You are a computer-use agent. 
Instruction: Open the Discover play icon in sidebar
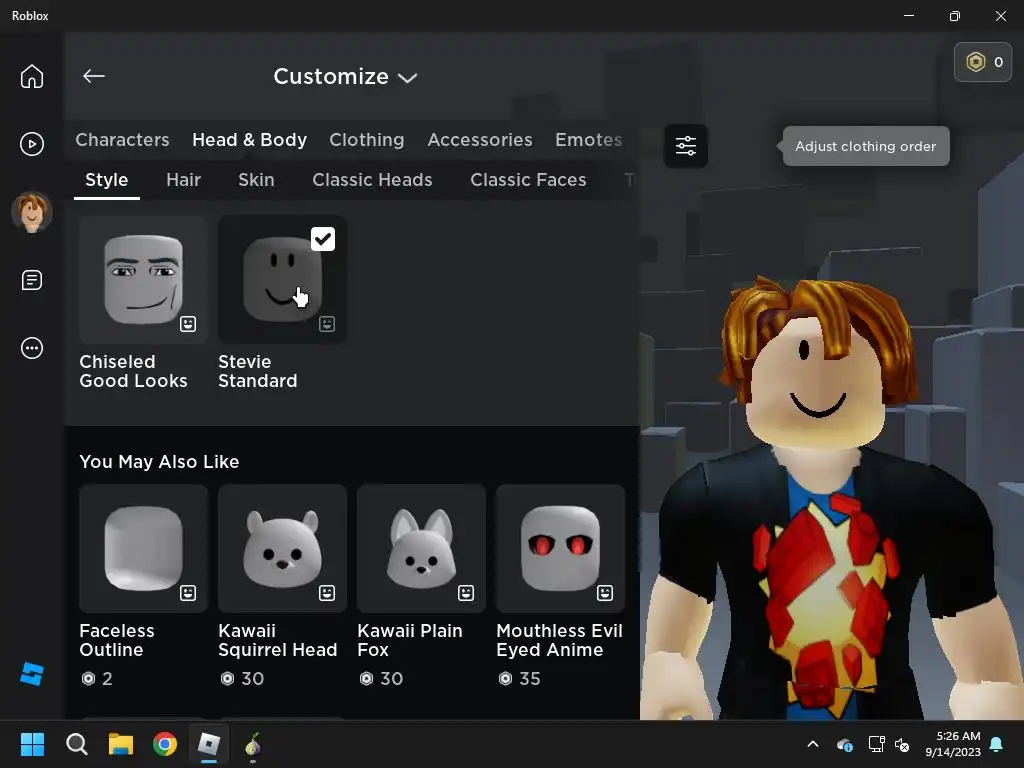pos(31,144)
